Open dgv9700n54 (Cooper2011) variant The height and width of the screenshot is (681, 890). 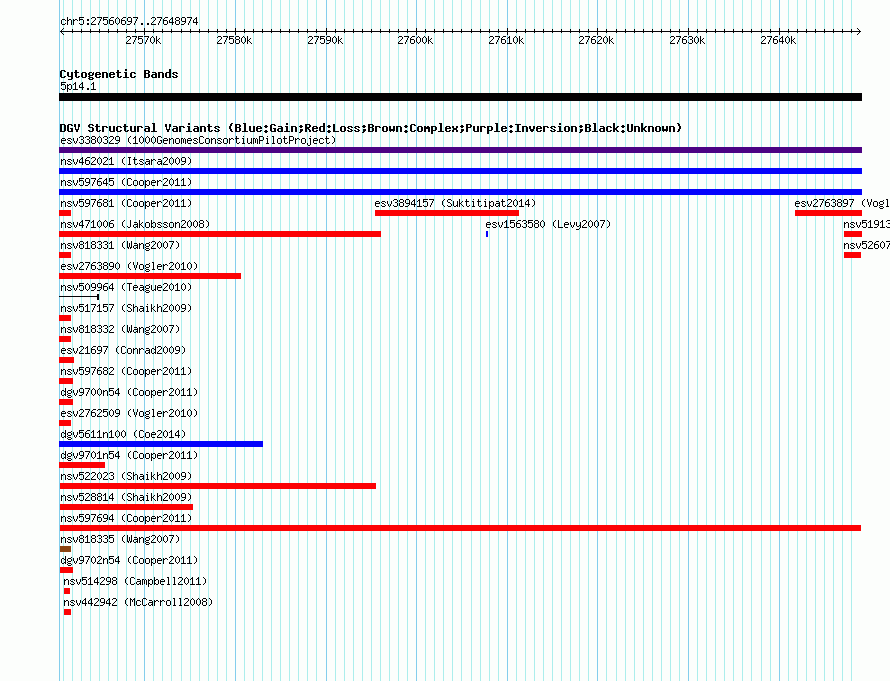129,392
